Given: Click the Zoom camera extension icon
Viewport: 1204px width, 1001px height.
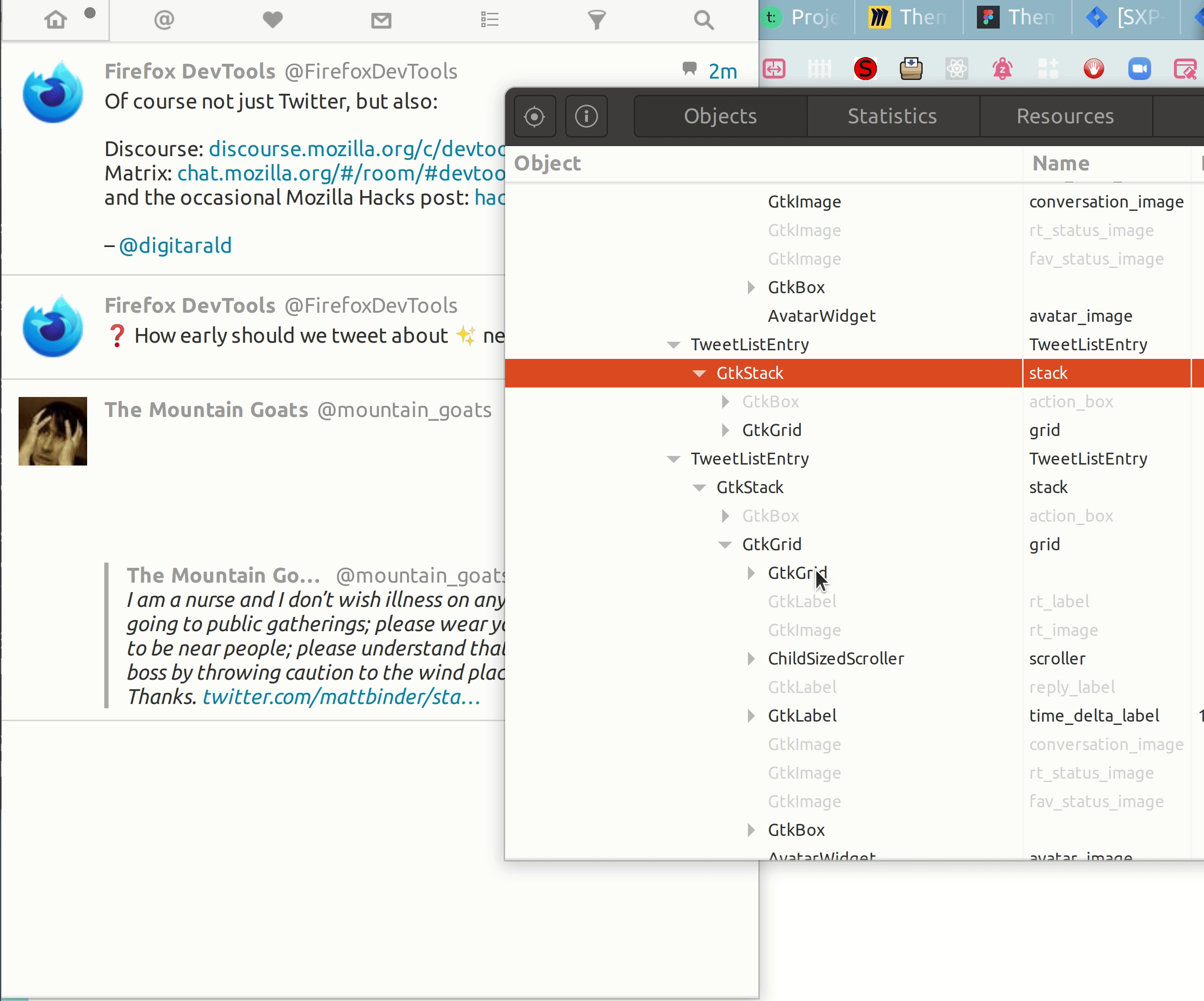Looking at the screenshot, I should [1140, 69].
